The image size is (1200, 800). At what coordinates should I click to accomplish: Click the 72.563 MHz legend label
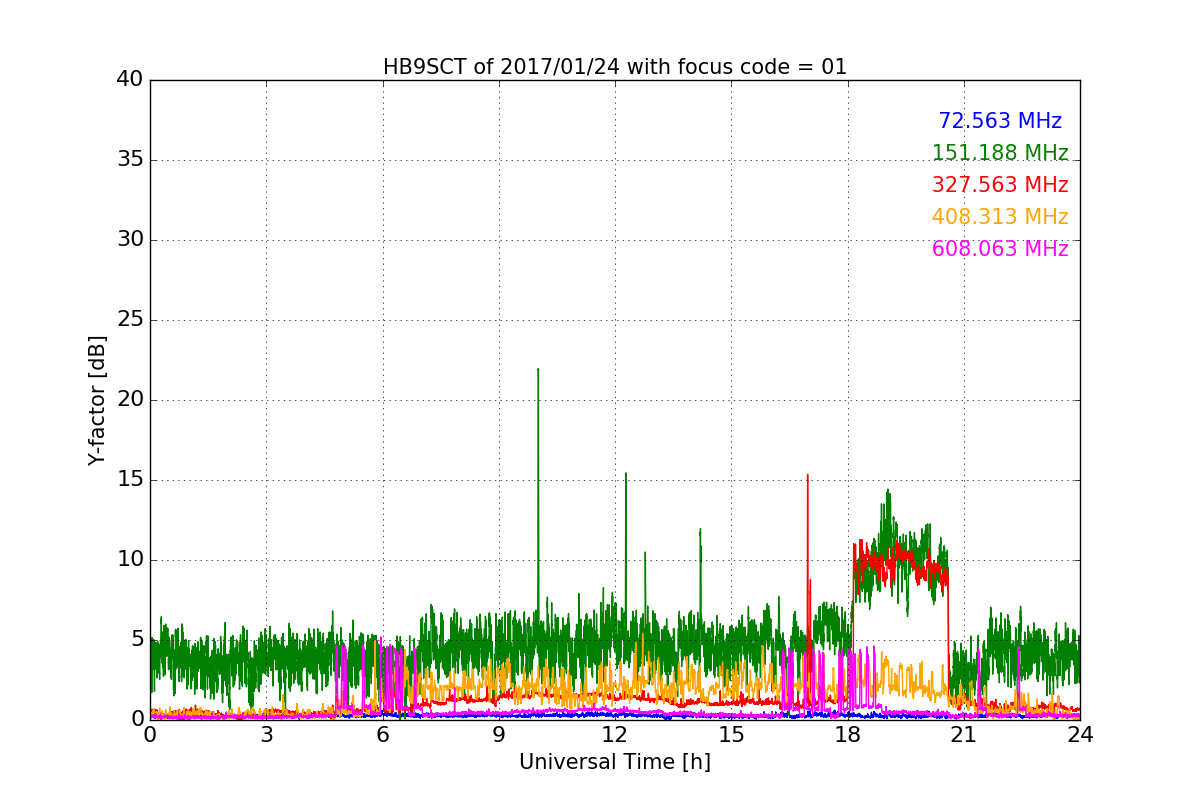[x=1000, y=121]
